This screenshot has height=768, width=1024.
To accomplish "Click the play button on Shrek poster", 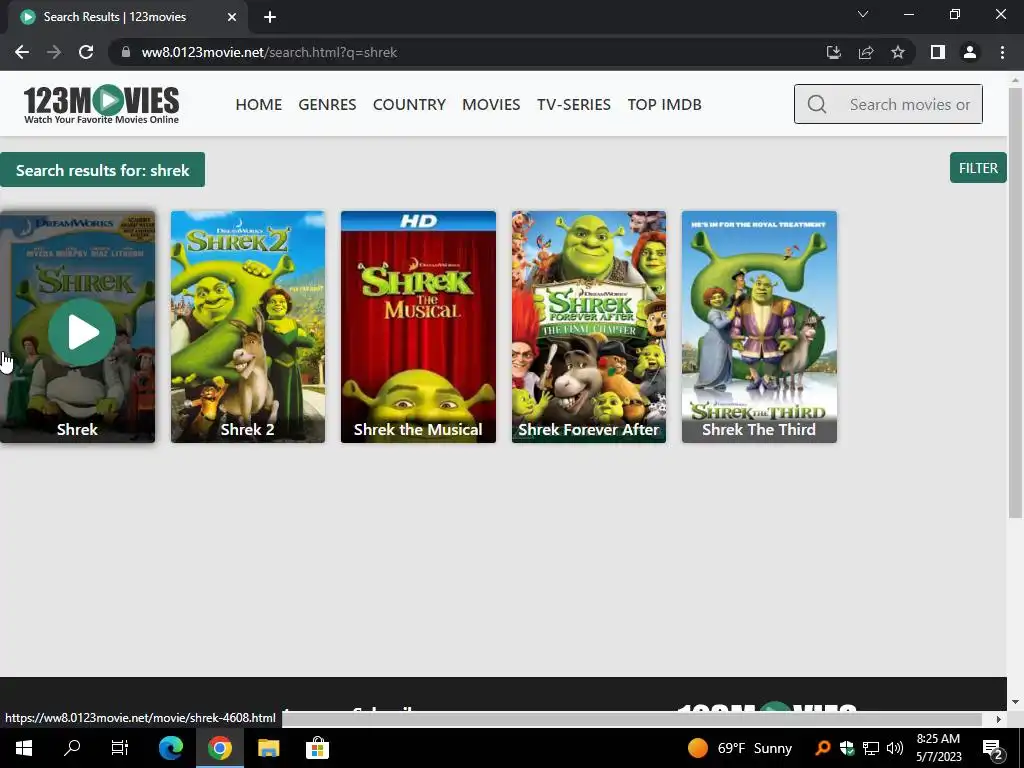I will click(82, 332).
